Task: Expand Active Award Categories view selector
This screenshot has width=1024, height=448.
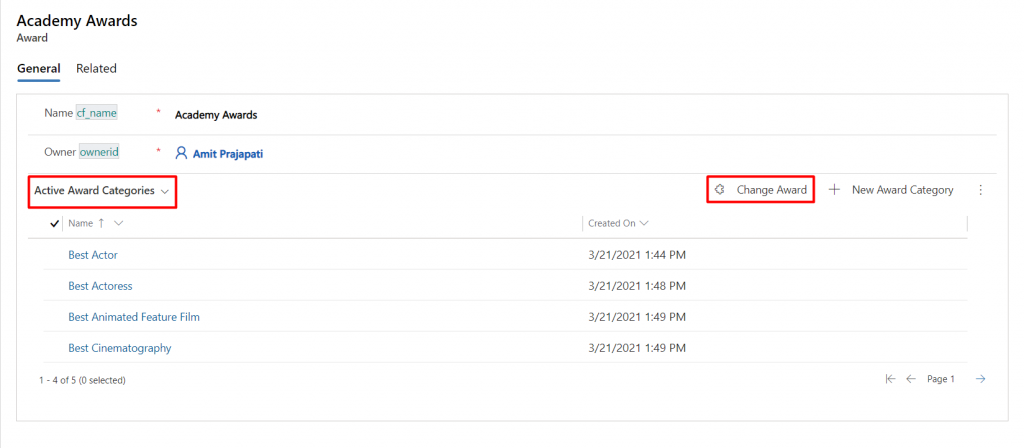Action: (x=102, y=191)
